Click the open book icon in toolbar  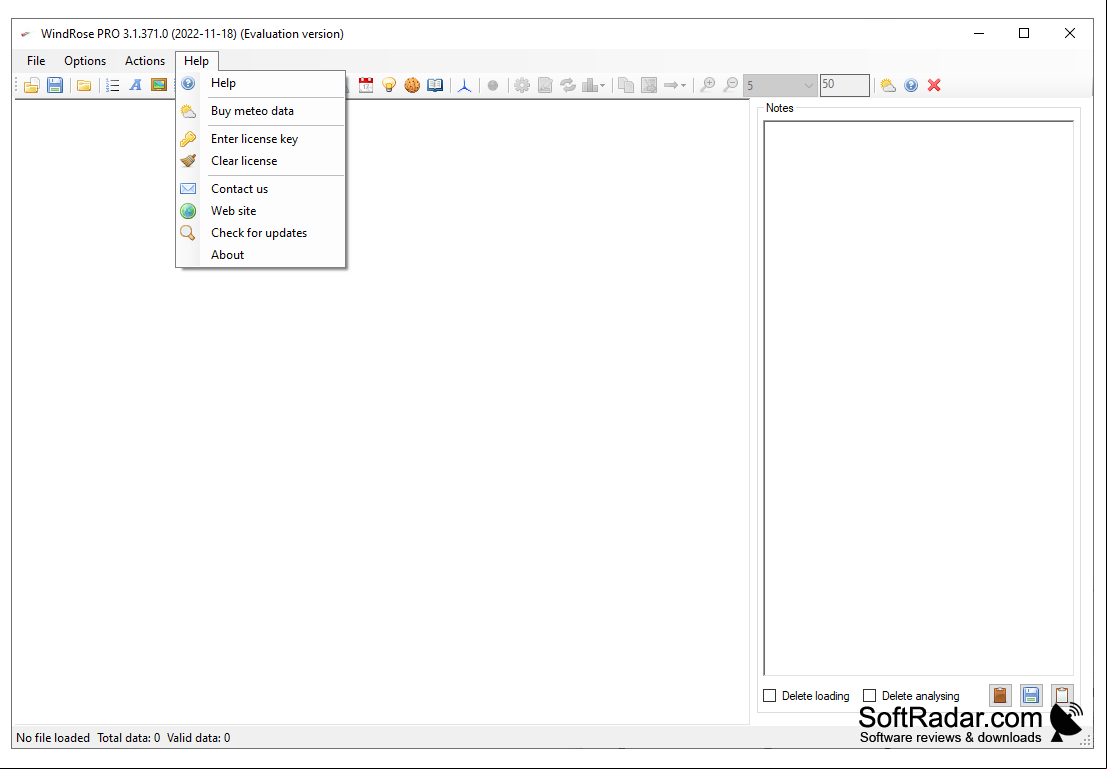click(436, 85)
